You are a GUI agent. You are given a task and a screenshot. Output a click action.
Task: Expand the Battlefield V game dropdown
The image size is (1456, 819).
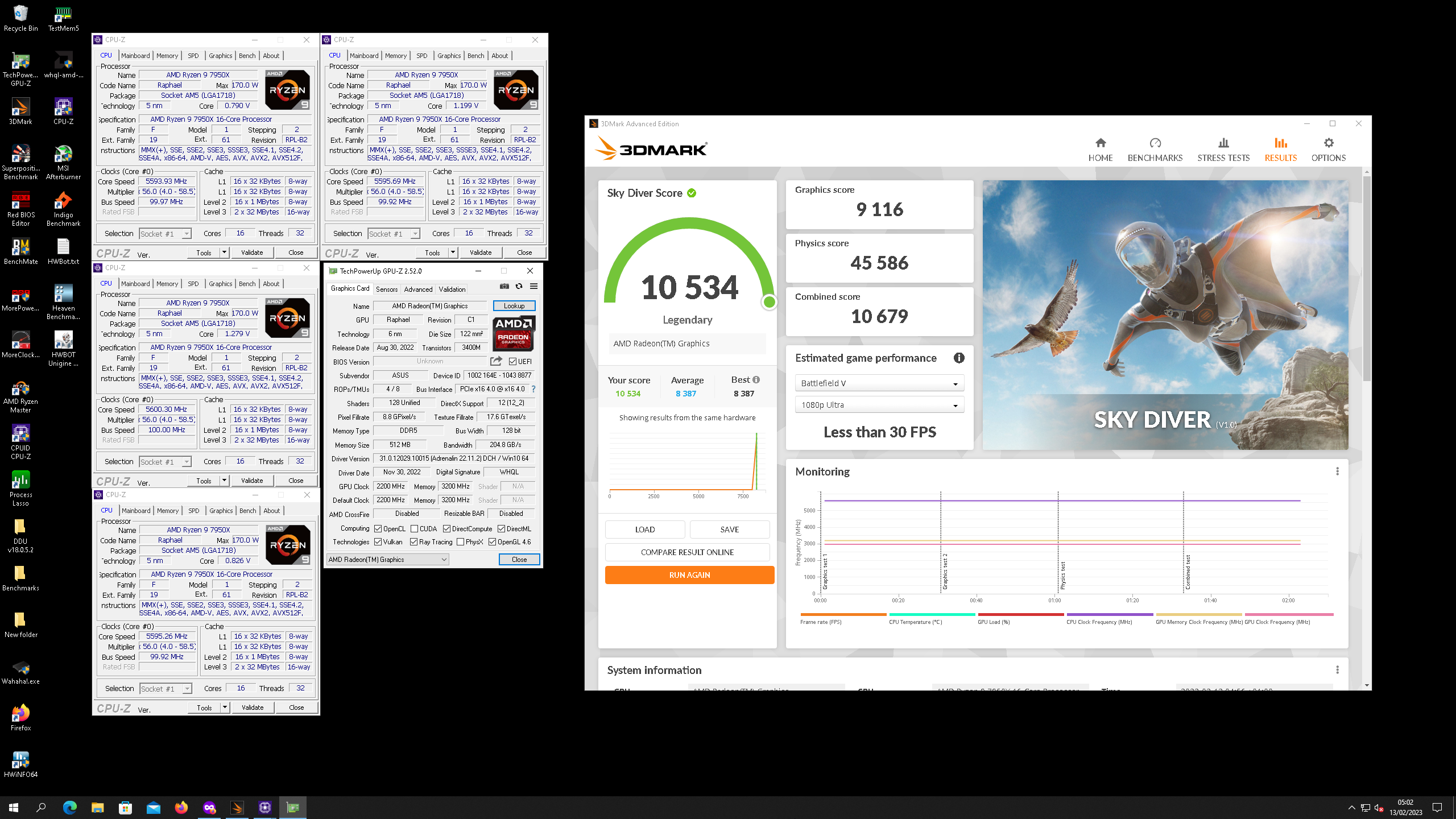tap(879, 383)
